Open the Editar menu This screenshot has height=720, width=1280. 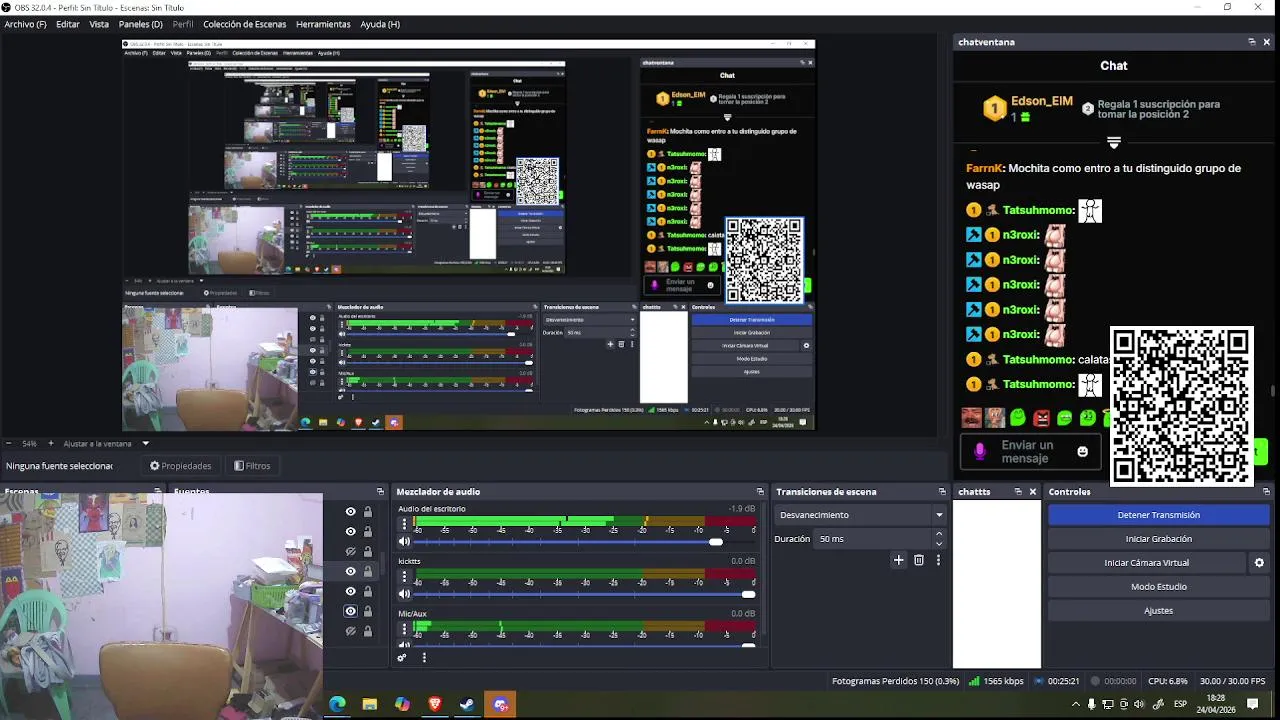pyautogui.click(x=68, y=24)
